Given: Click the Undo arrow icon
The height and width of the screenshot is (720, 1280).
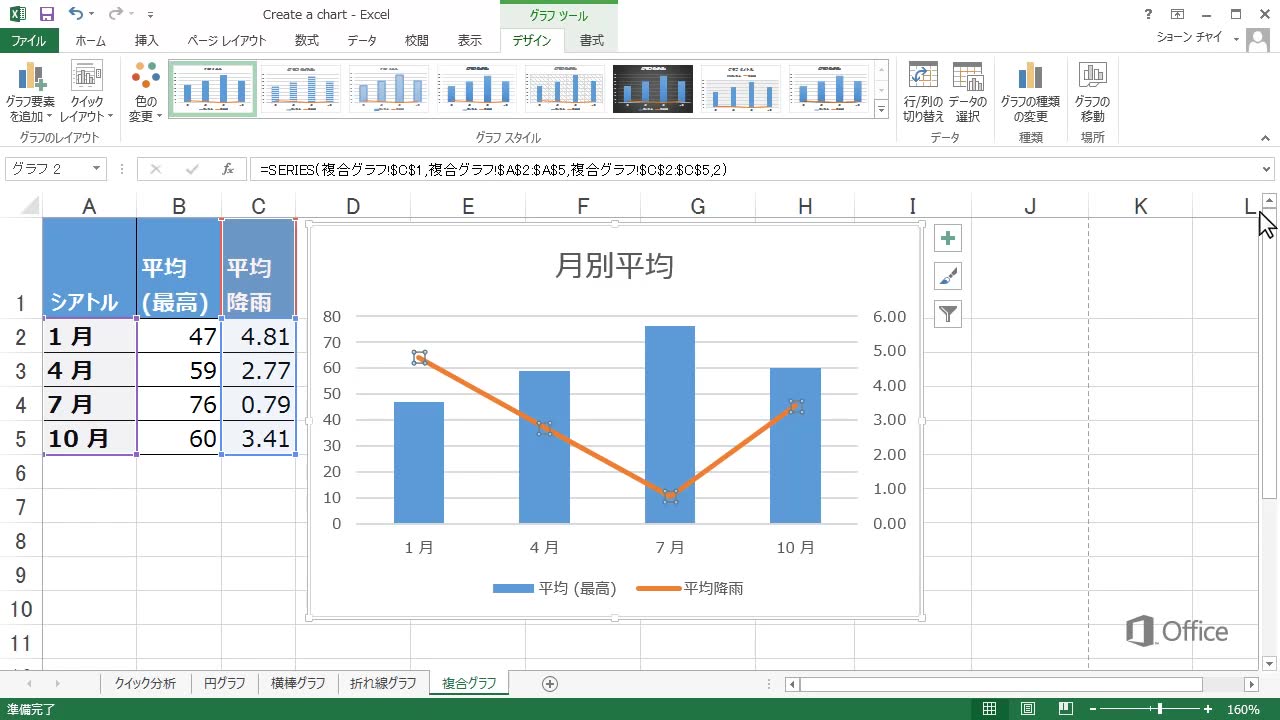Looking at the screenshot, I should tap(76, 14).
